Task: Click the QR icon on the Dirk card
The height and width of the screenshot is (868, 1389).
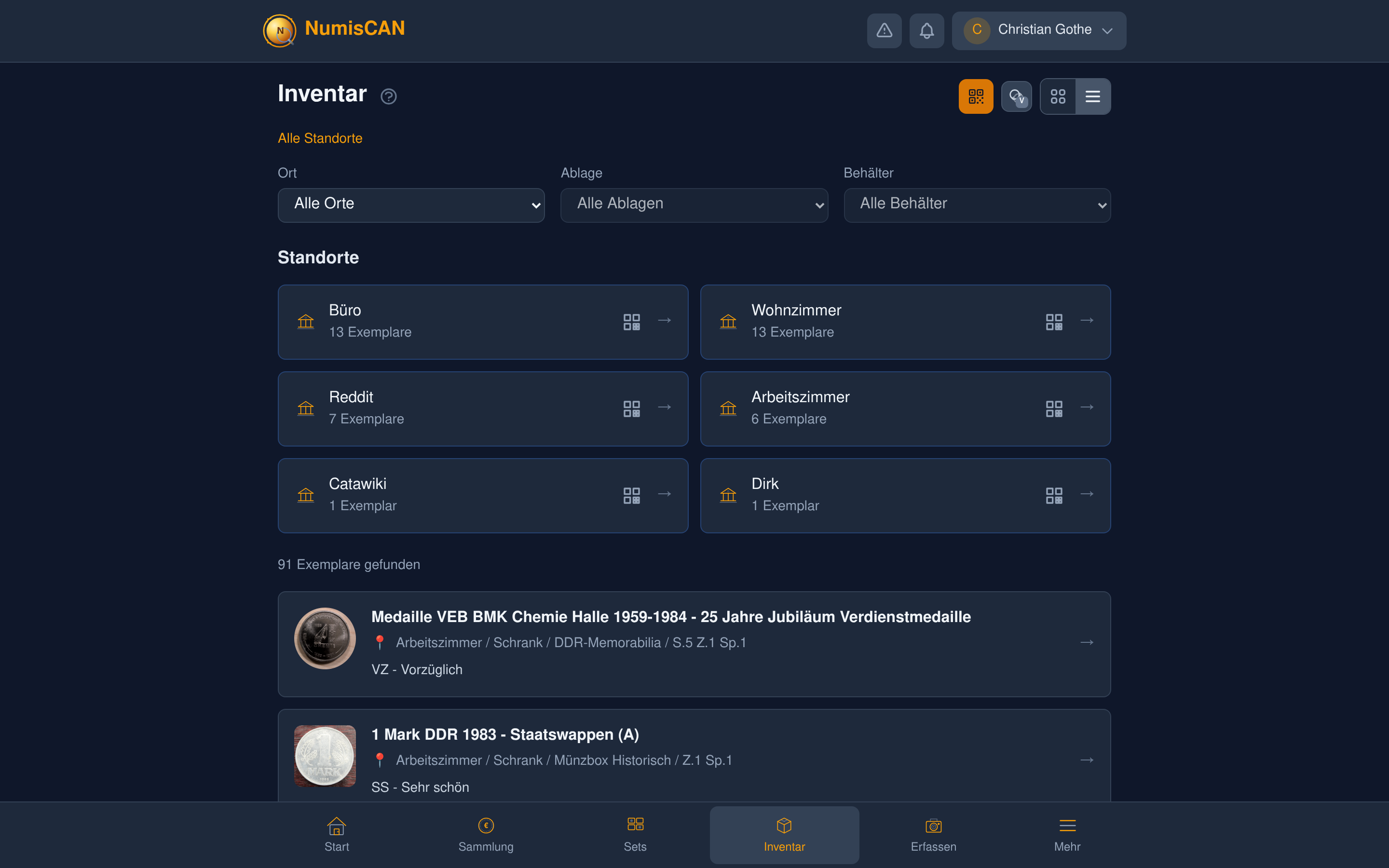Action: tap(1054, 495)
